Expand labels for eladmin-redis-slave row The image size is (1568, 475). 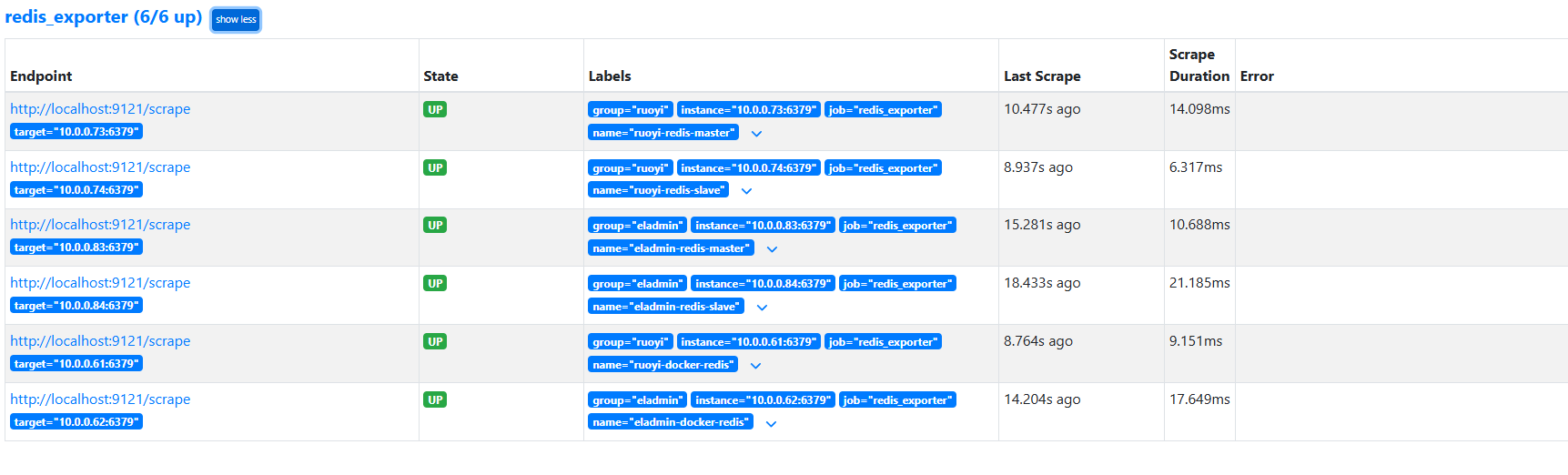coord(762,308)
